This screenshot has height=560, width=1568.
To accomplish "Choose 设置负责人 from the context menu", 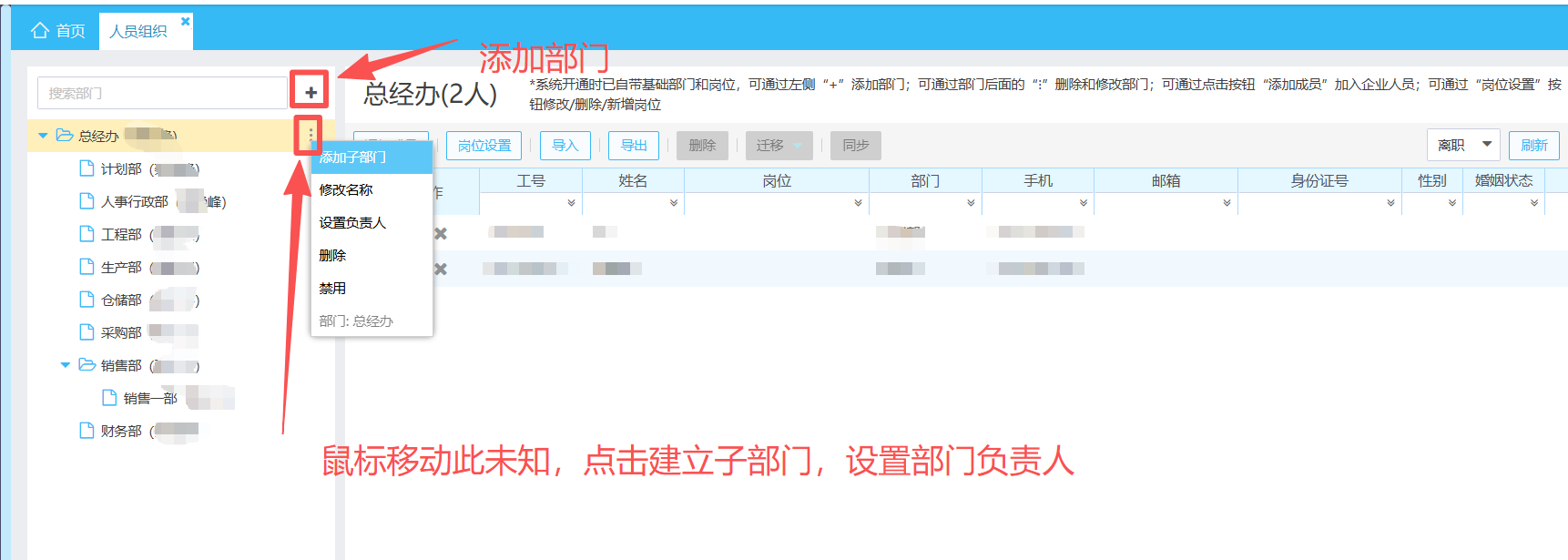I will (372, 223).
